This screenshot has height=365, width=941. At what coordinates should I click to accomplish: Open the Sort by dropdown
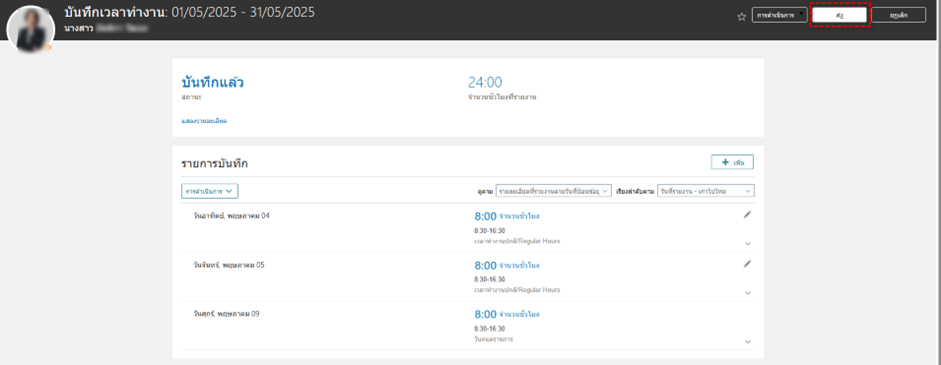[706, 191]
